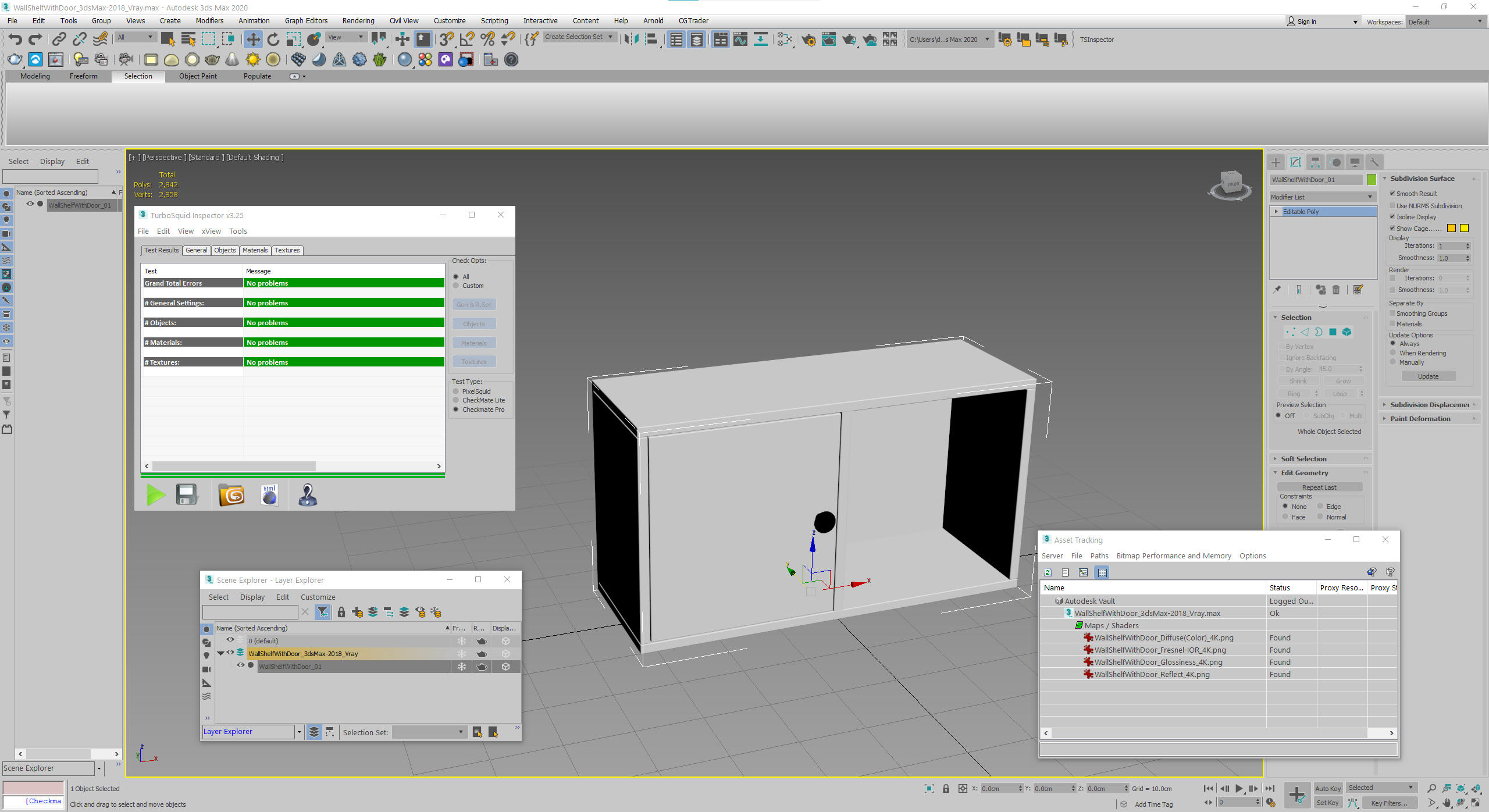Click the Repeat Last button

pyautogui.click(x=1319, y=487)
